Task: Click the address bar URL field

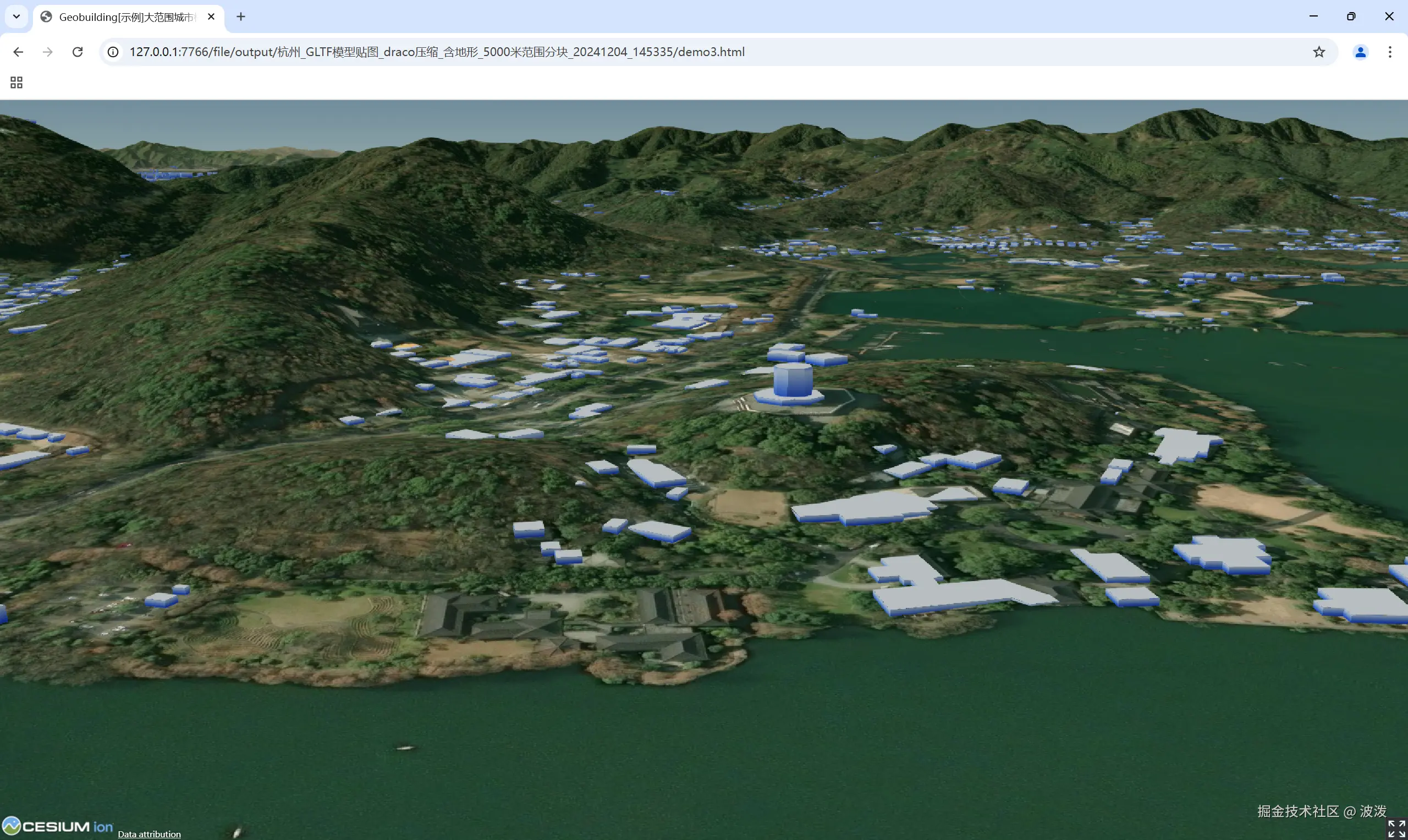Action: [436, 52]
